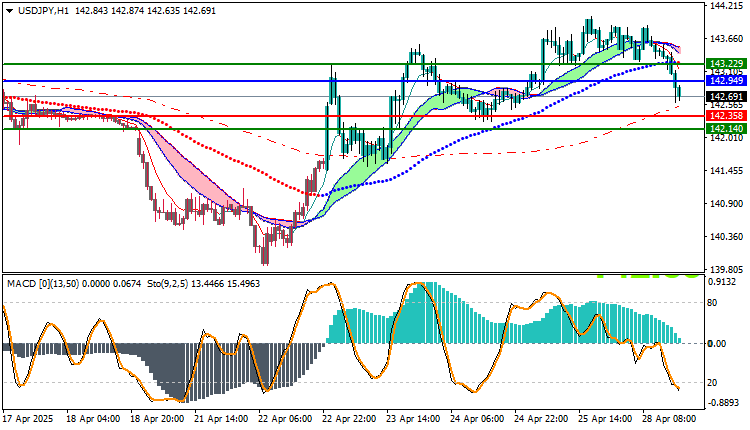
Task: Click the 142.843 open value in title
Action: point(91,11)
